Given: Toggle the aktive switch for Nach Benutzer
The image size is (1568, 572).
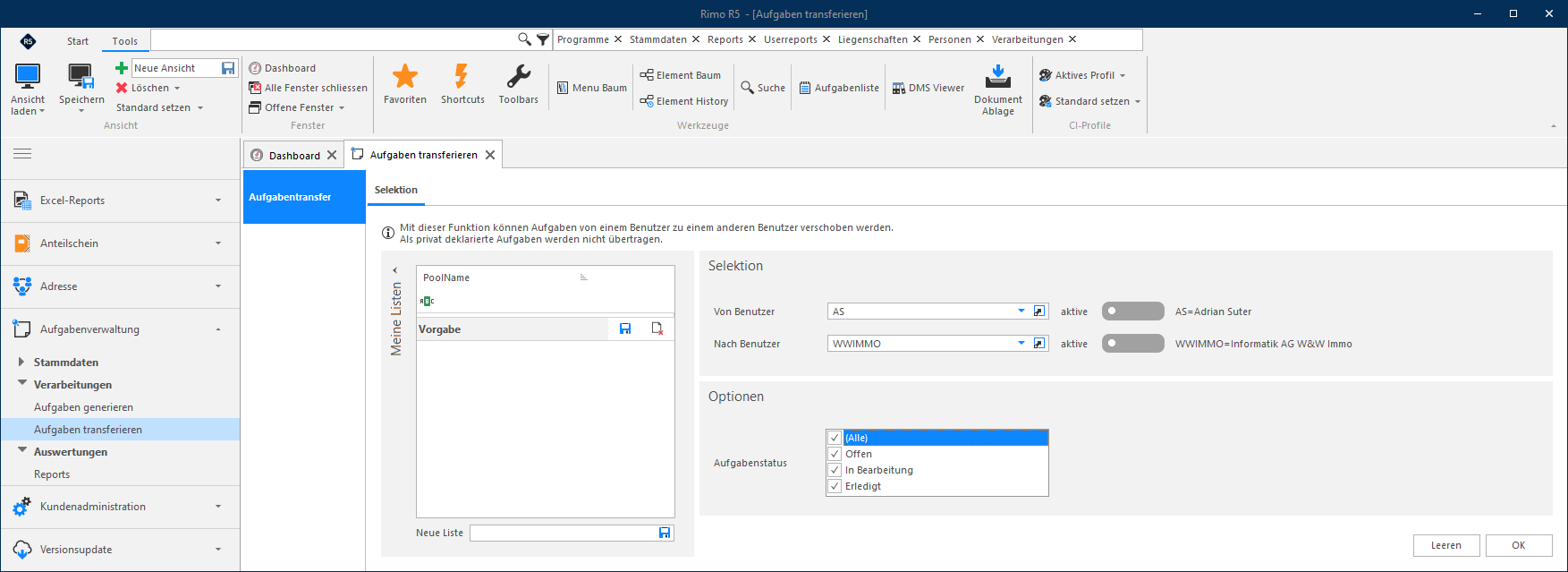Looking at the screenshot, I should [1132, 344].
